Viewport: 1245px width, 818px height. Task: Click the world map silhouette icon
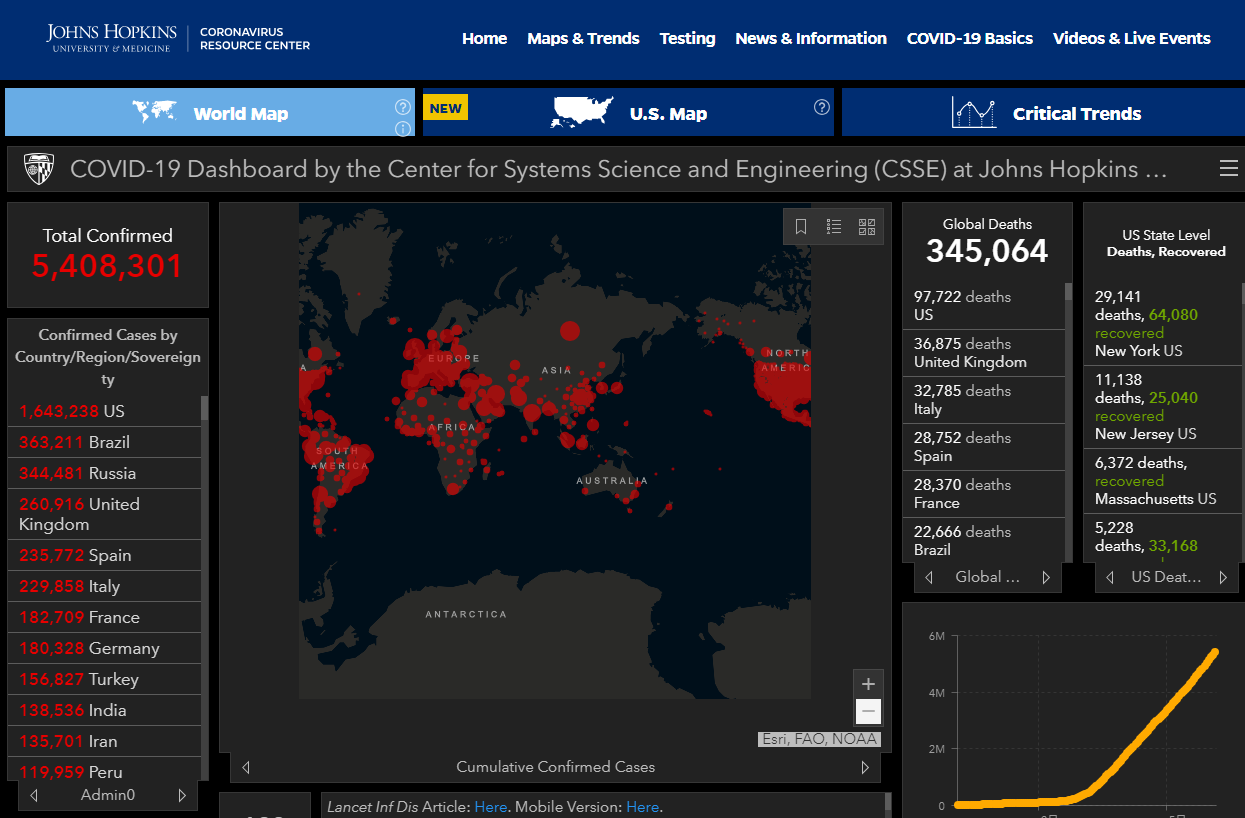coord(154,112)
